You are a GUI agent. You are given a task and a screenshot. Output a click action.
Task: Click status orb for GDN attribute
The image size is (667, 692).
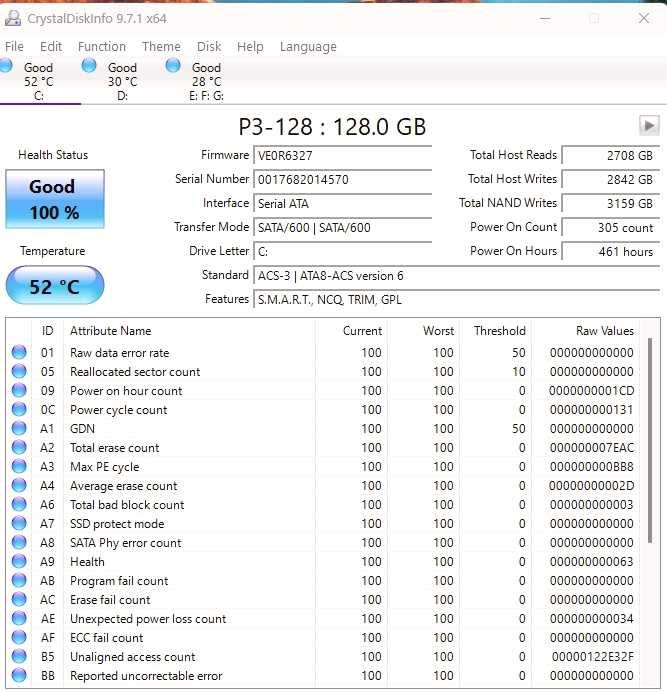[19, 428]
